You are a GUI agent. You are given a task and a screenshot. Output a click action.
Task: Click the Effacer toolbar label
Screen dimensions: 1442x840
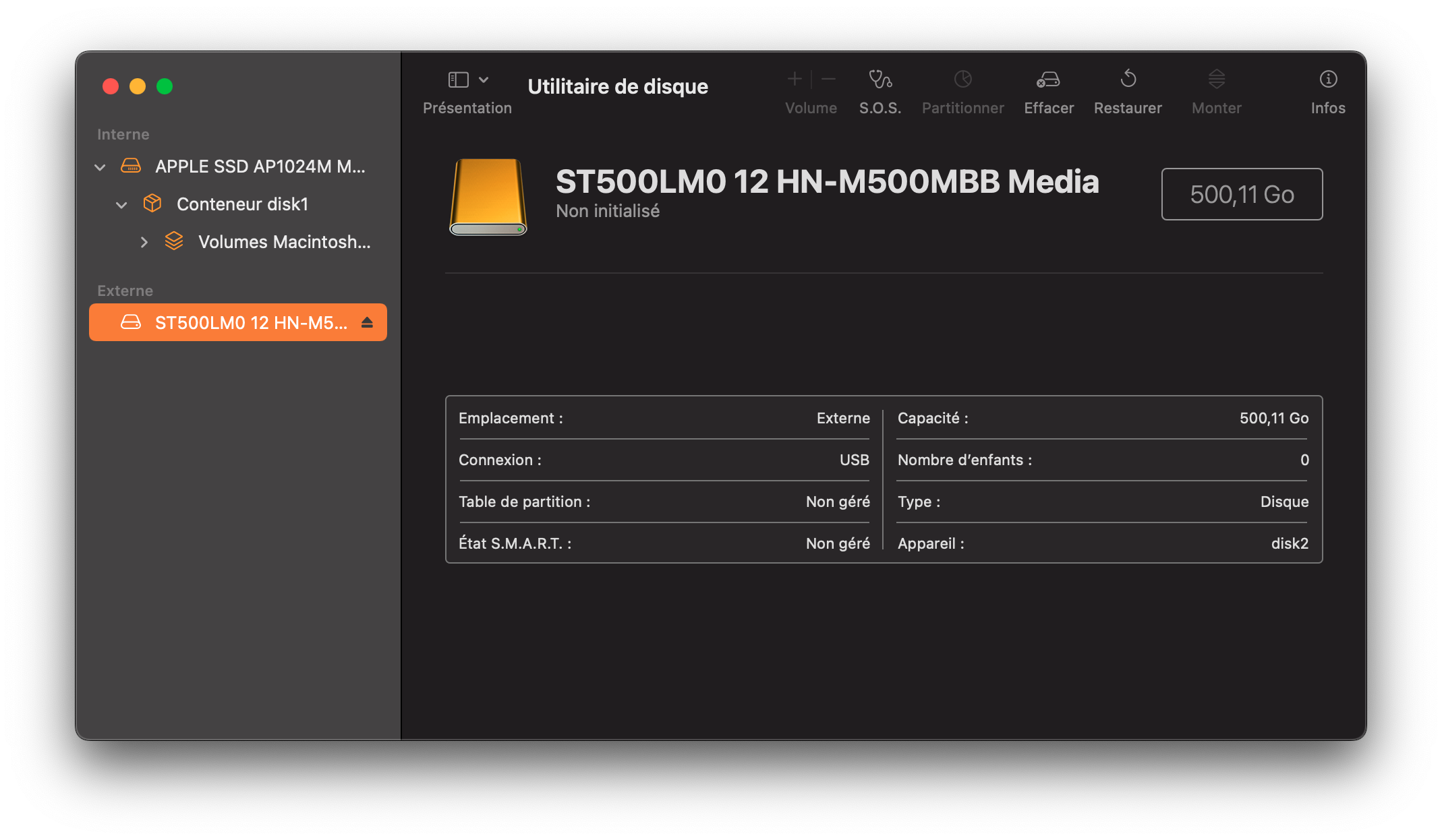coord(1049,108)
